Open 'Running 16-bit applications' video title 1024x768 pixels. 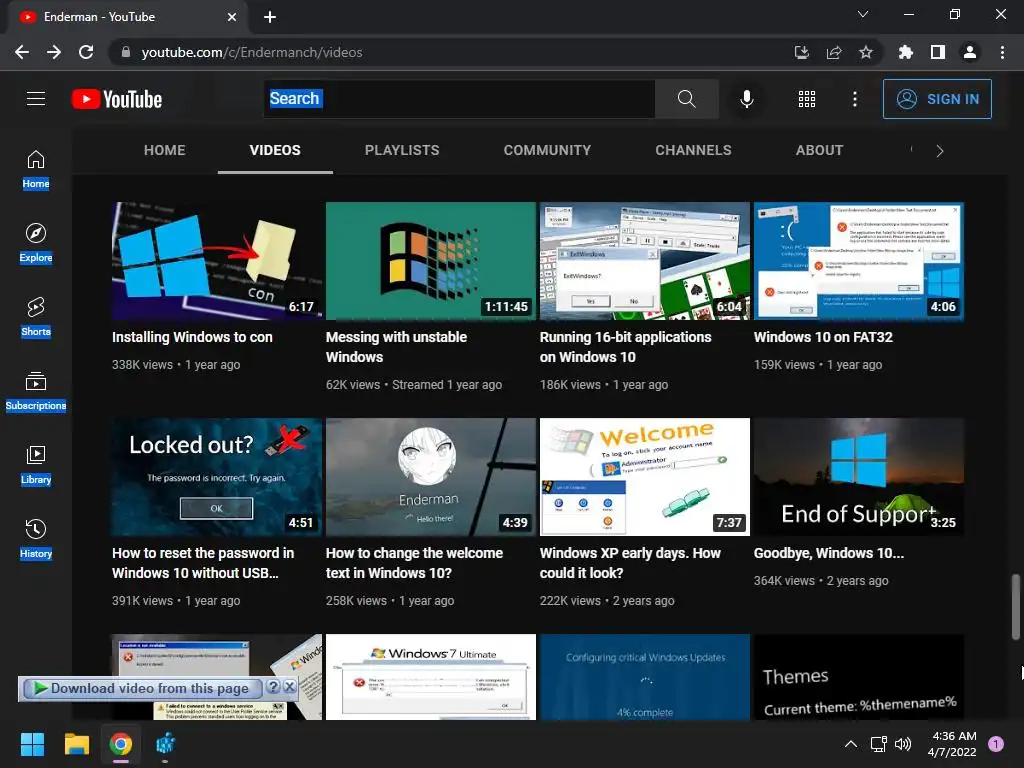click(625, 347)
